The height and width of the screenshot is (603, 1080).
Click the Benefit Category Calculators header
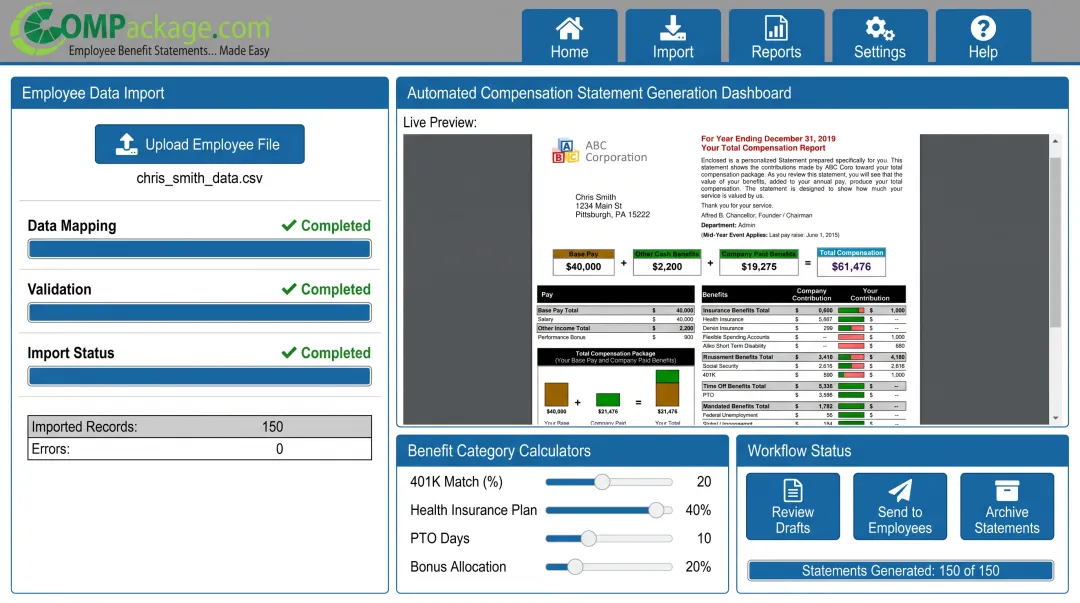[x=562, y=451]
